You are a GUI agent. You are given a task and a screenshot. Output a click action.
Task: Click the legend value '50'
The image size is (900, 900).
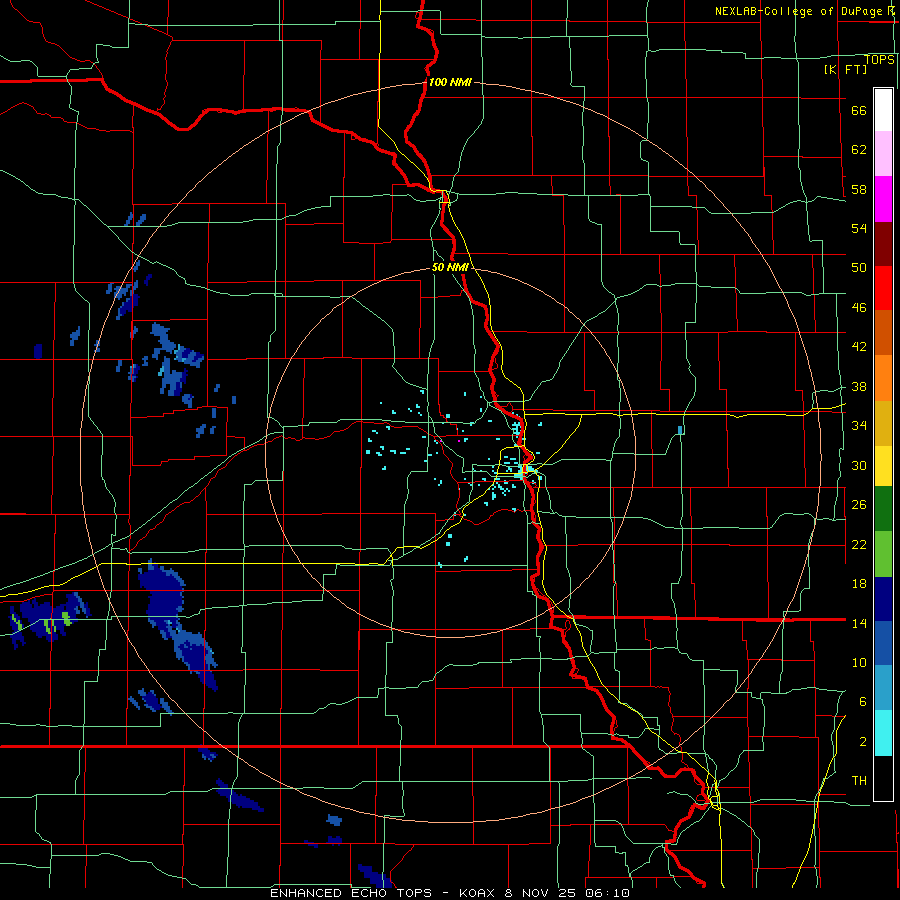pos(859,267)
